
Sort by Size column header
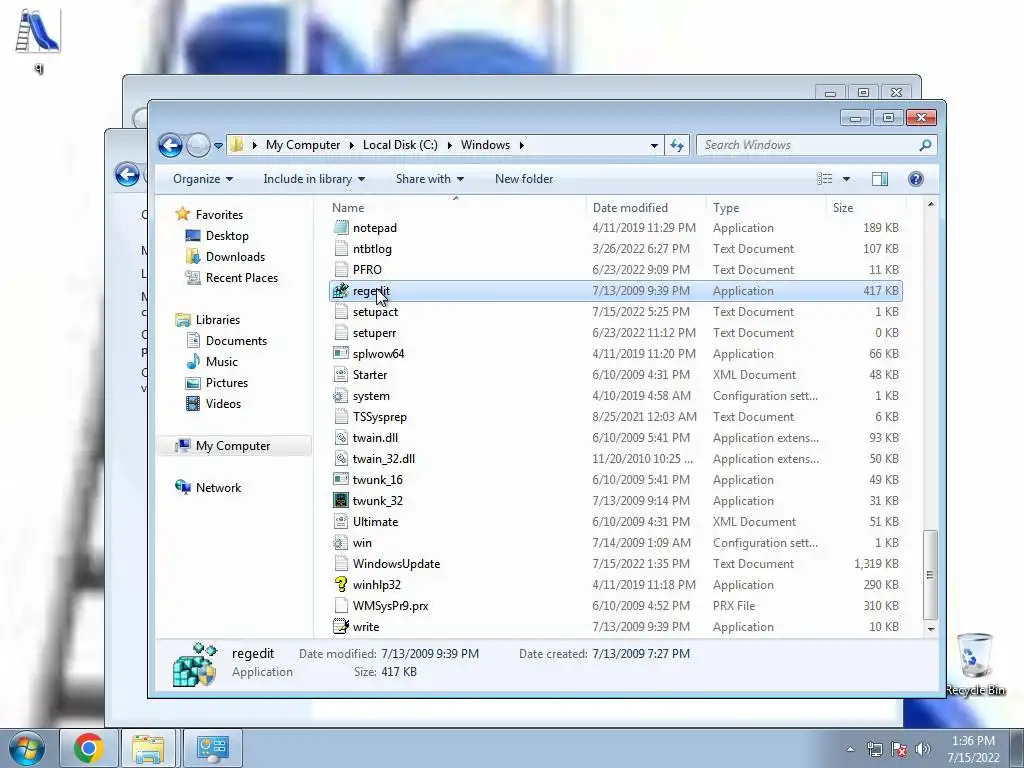[843, 208]
